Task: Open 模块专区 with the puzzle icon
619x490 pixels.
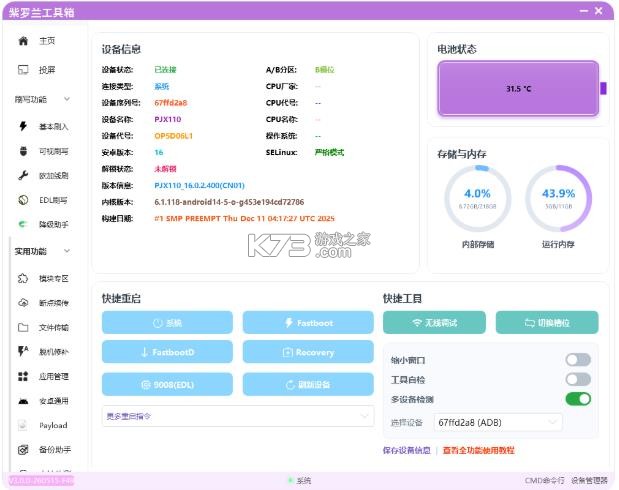Action: click(x=43, y=278)
